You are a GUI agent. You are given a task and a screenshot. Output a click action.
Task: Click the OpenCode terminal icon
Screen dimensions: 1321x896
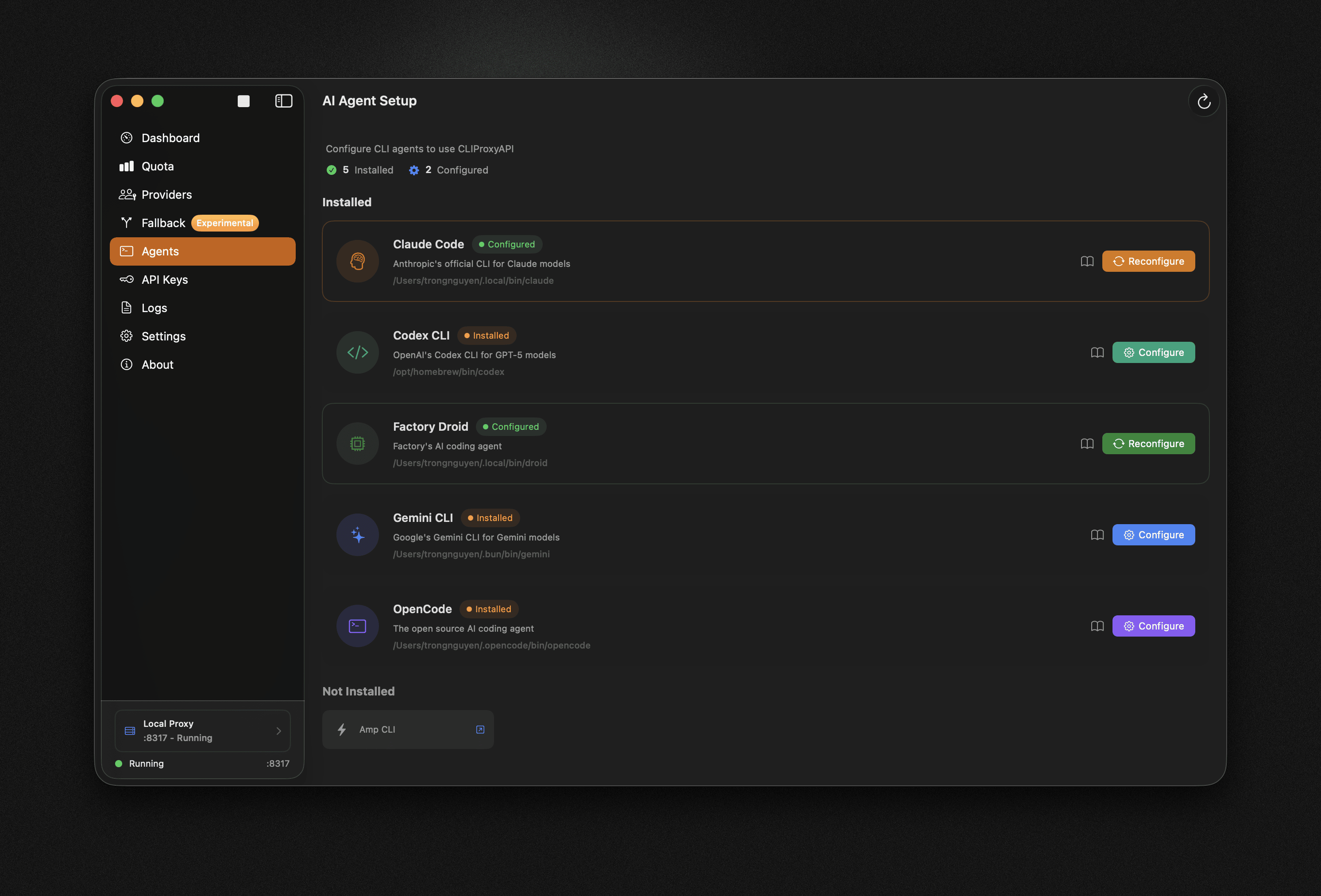[x=358, y=626]
